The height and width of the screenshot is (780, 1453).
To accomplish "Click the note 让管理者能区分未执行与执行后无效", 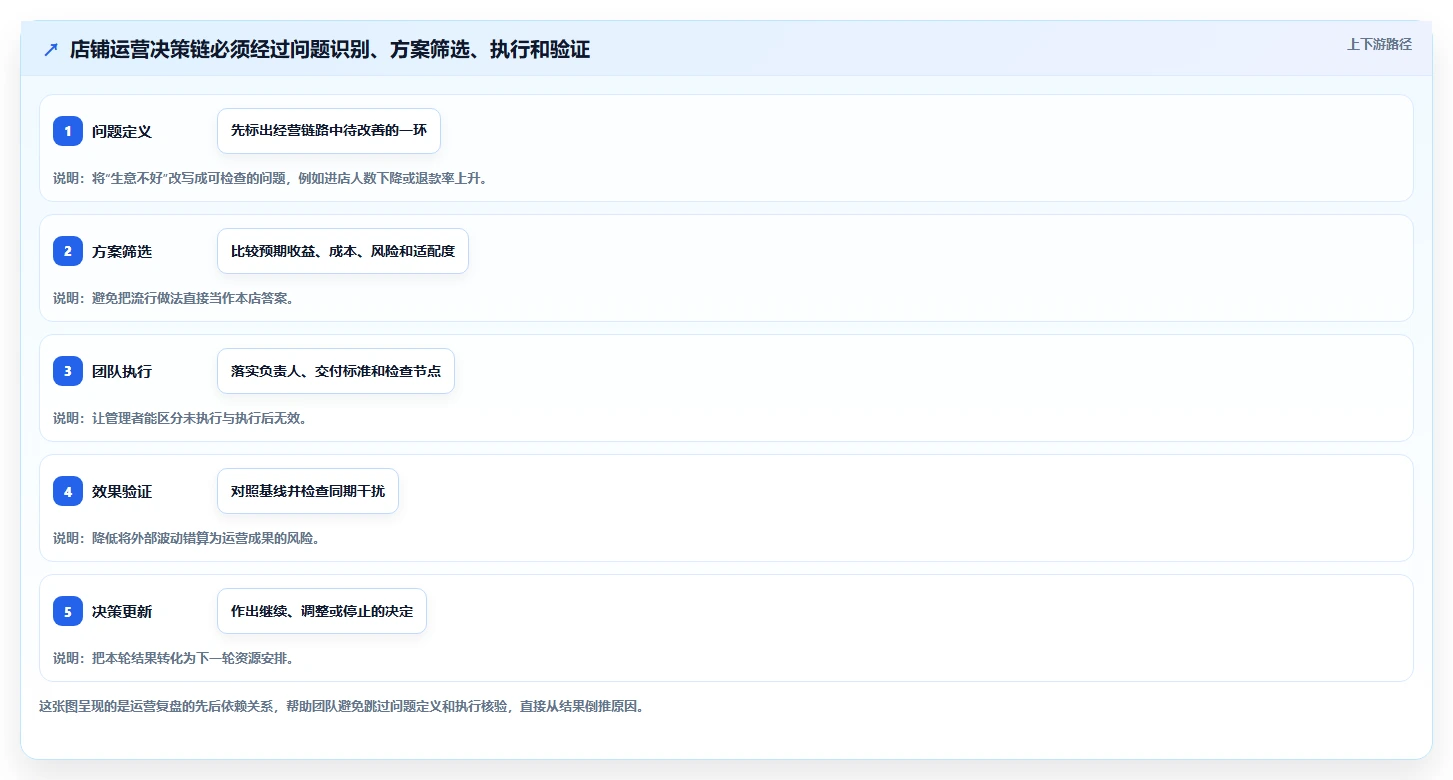I will click(x=180, y=418).
